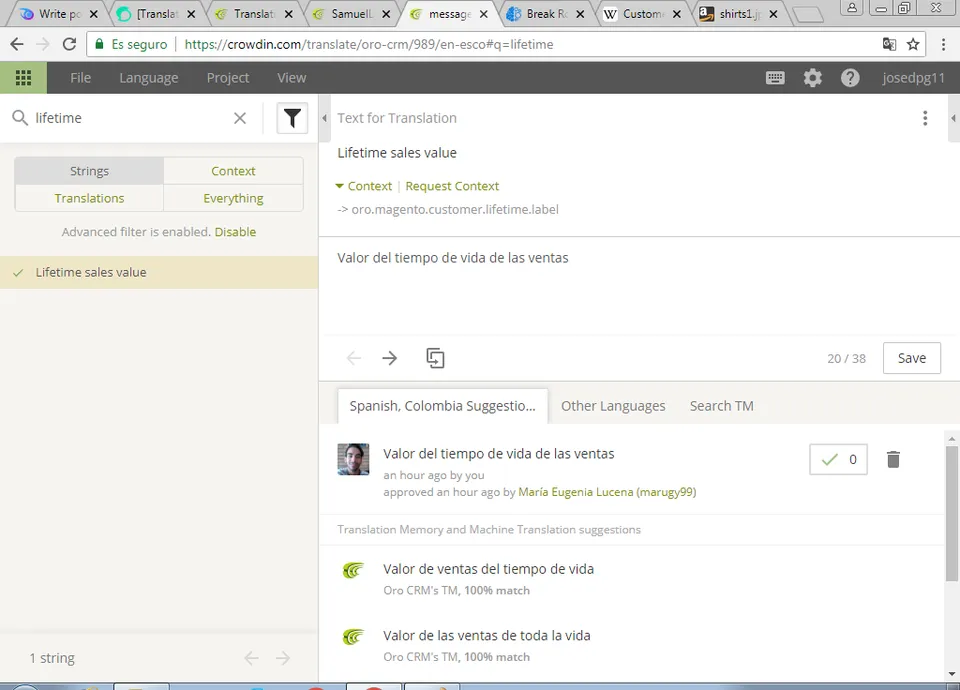The image size is (960, 690).
Task: Click Request Context link
Action: pos(452,186)
